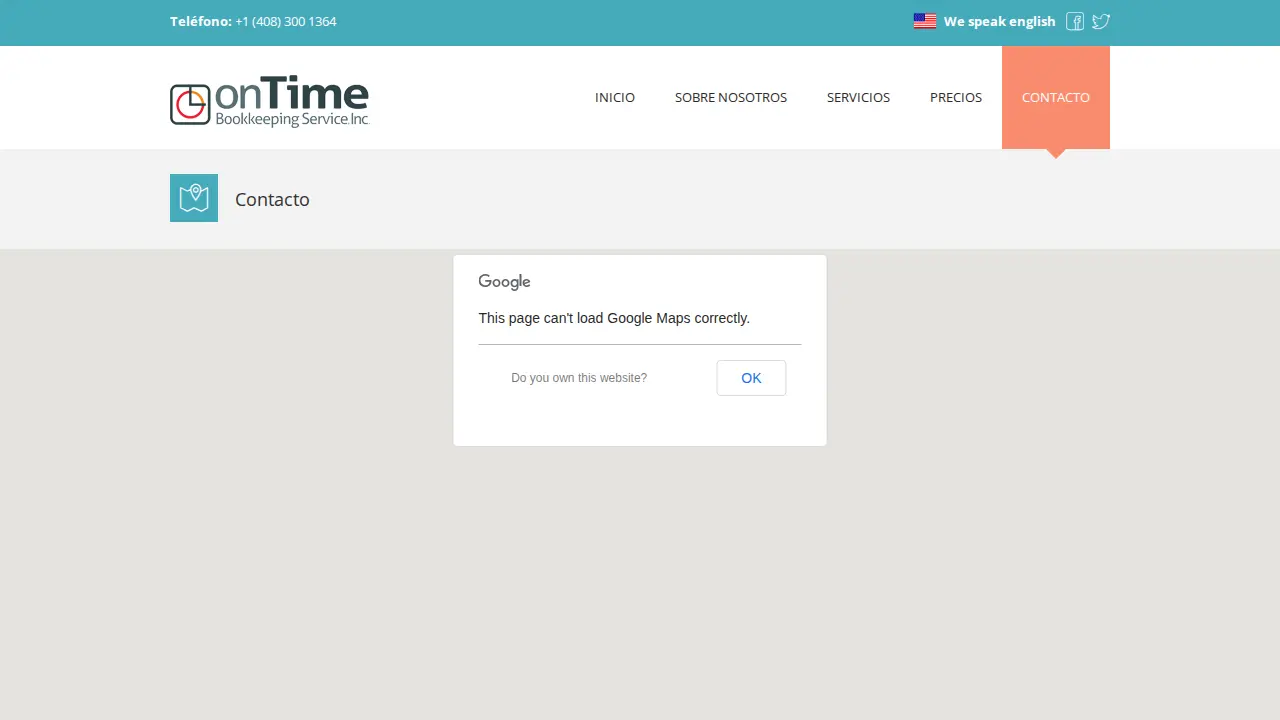Click the Google logo in the dialog
The height and width of the screenshot is (720, 1280).
tap(504, 282)
